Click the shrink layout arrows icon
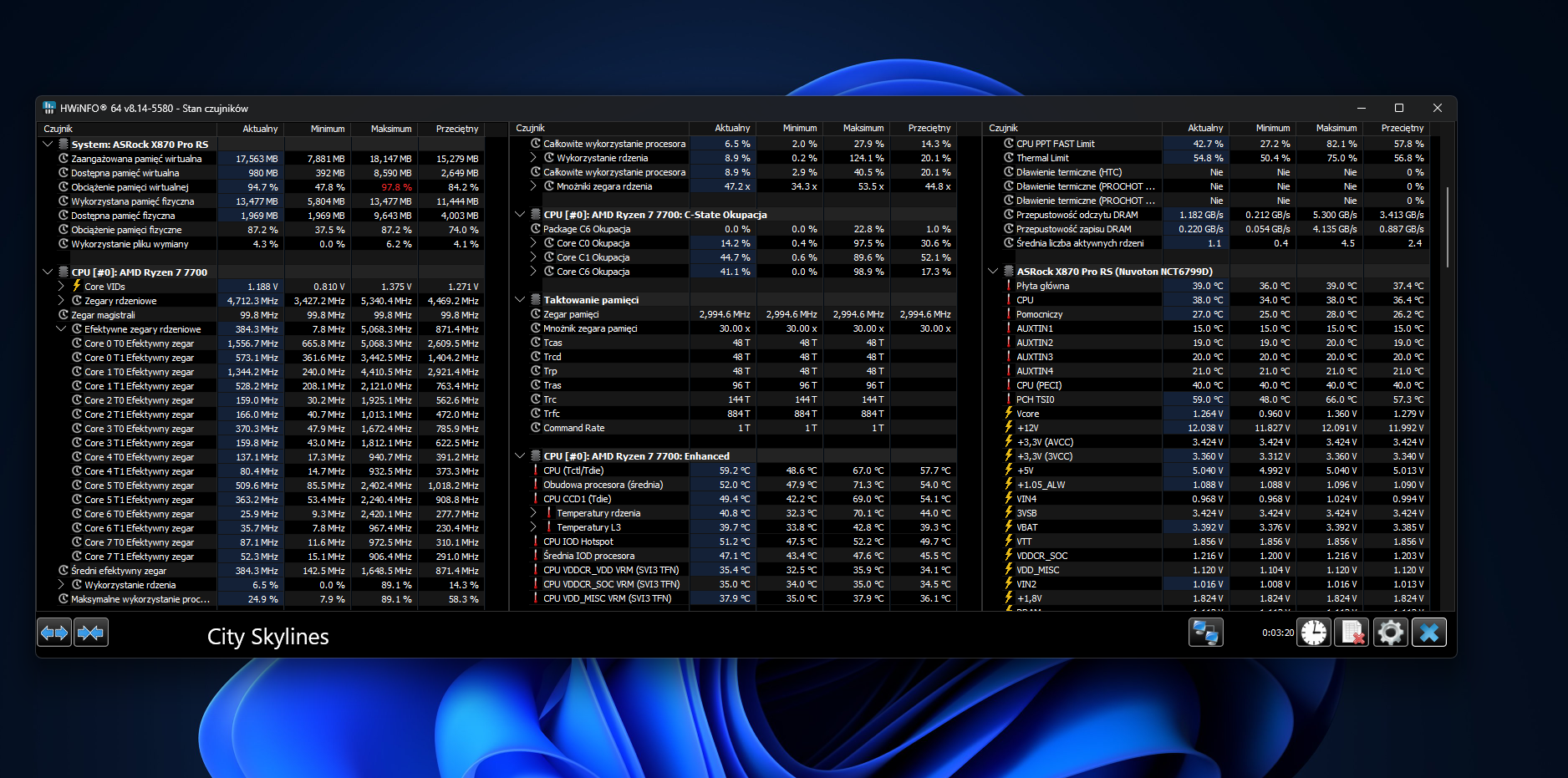The image size is (1568, 778). (x=90, y=633)
